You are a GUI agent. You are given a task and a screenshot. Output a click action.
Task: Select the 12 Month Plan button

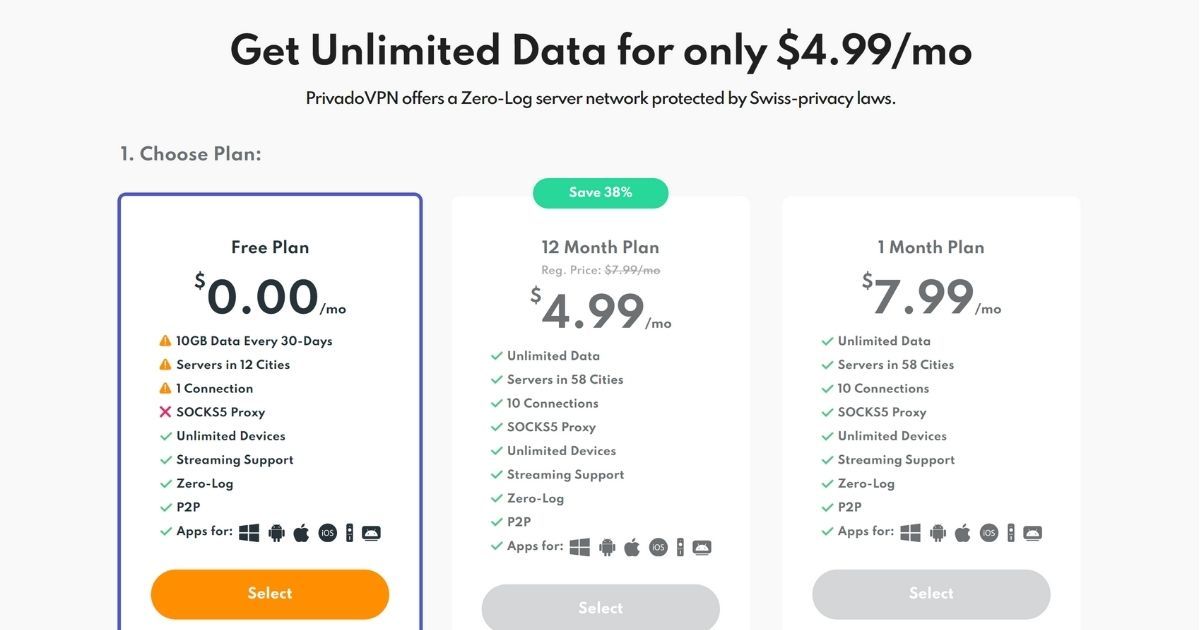(x=600, y=607)
